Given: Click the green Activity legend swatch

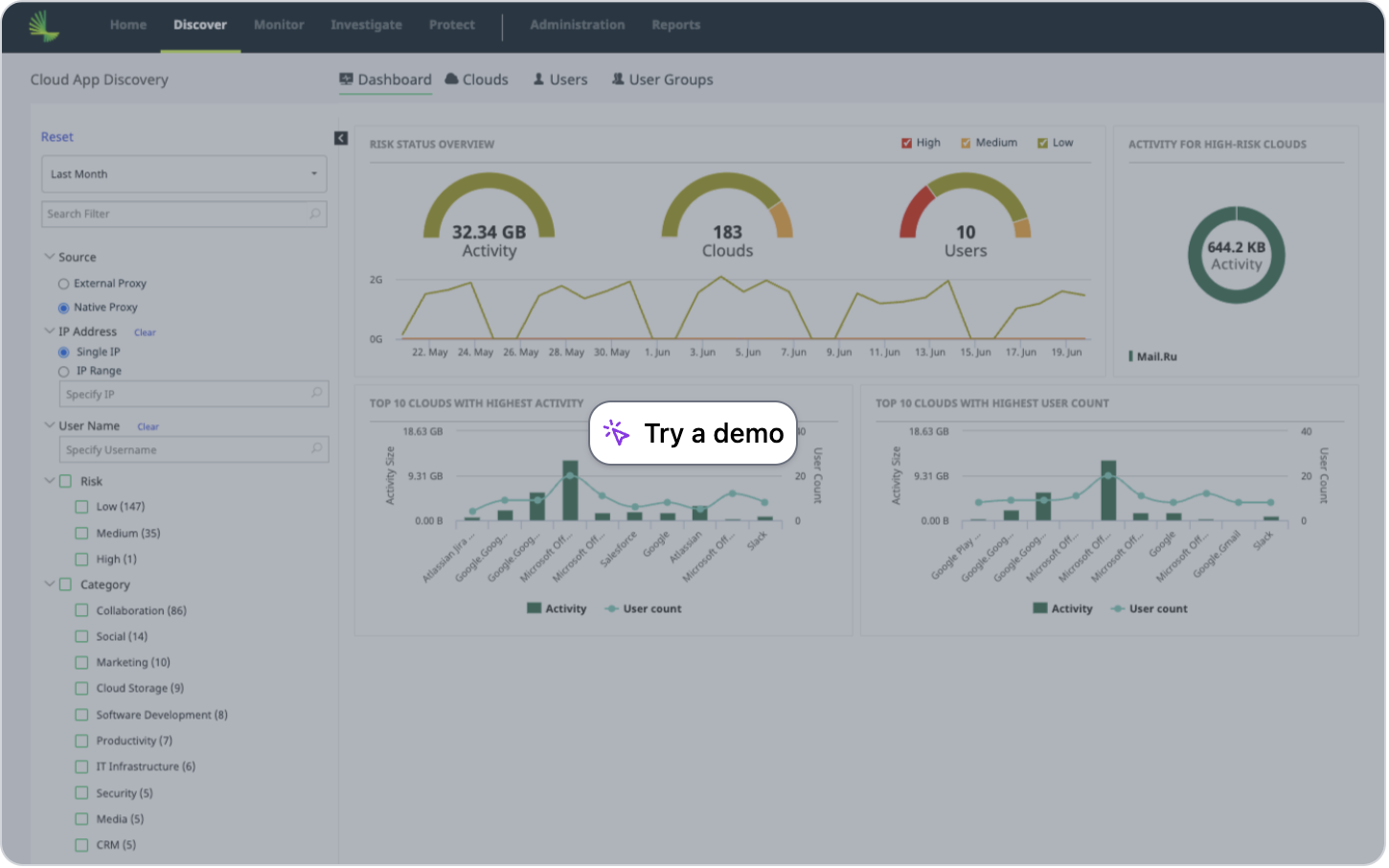Looking at the screenshot, I should [534, 607].
